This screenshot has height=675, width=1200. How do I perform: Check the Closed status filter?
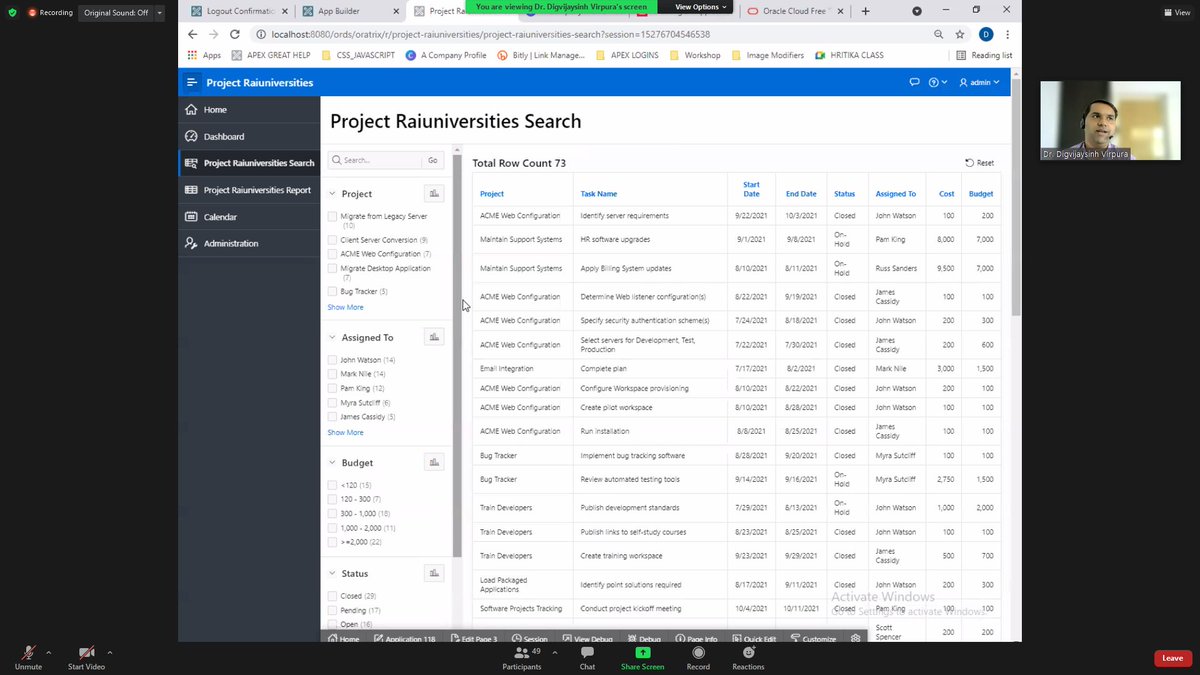(x=332, y=596)
